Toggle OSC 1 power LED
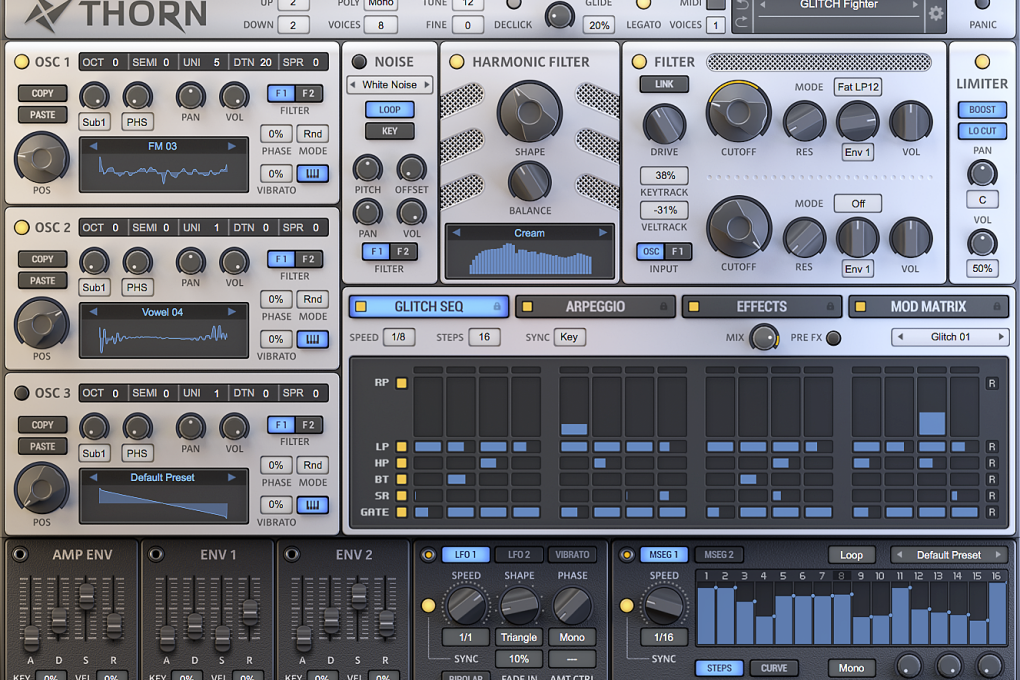The height and width of the screenshot is (680, 1020). point(21,62)
